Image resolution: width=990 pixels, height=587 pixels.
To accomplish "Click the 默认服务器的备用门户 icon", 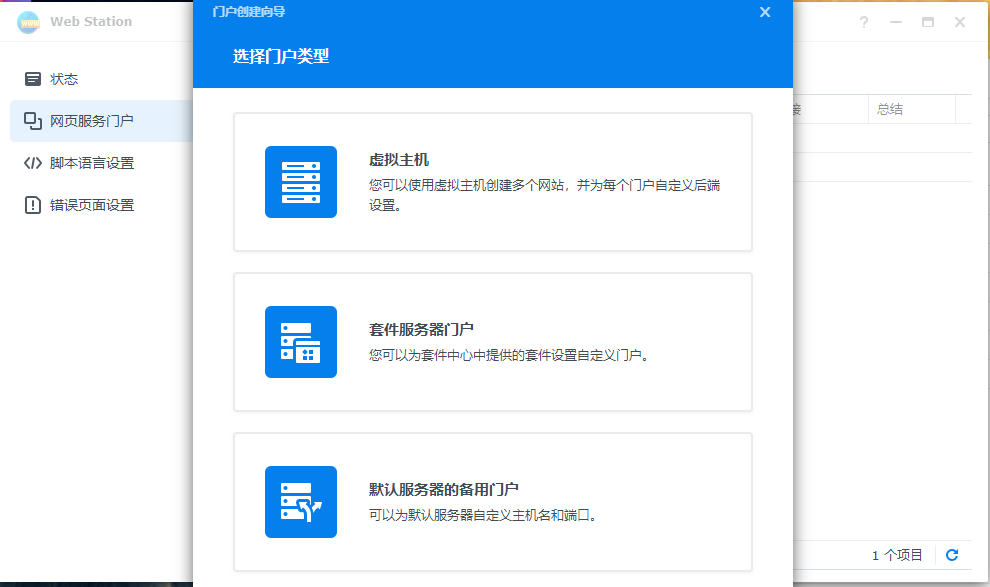I will pyautogui.click(x=300, y=502).
